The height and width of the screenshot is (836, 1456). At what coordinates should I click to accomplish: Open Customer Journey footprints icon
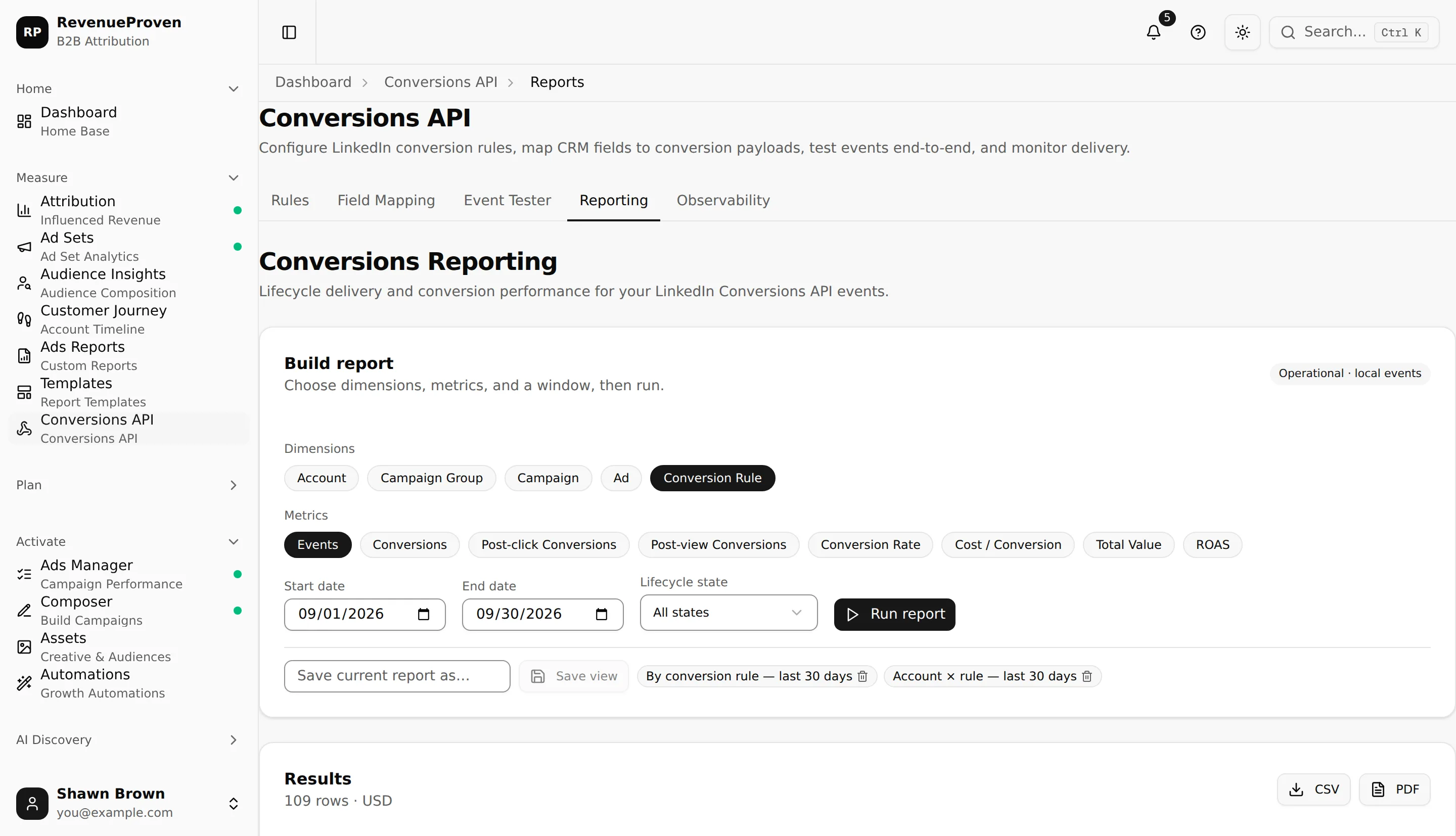[24, 319]
